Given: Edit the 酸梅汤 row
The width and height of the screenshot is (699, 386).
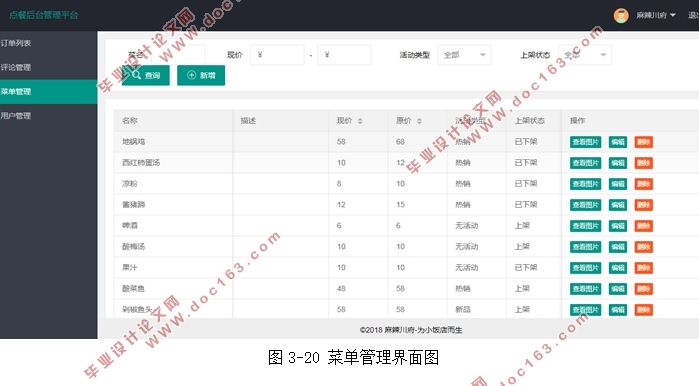Looking at the screenshot, I should point(618,247).
